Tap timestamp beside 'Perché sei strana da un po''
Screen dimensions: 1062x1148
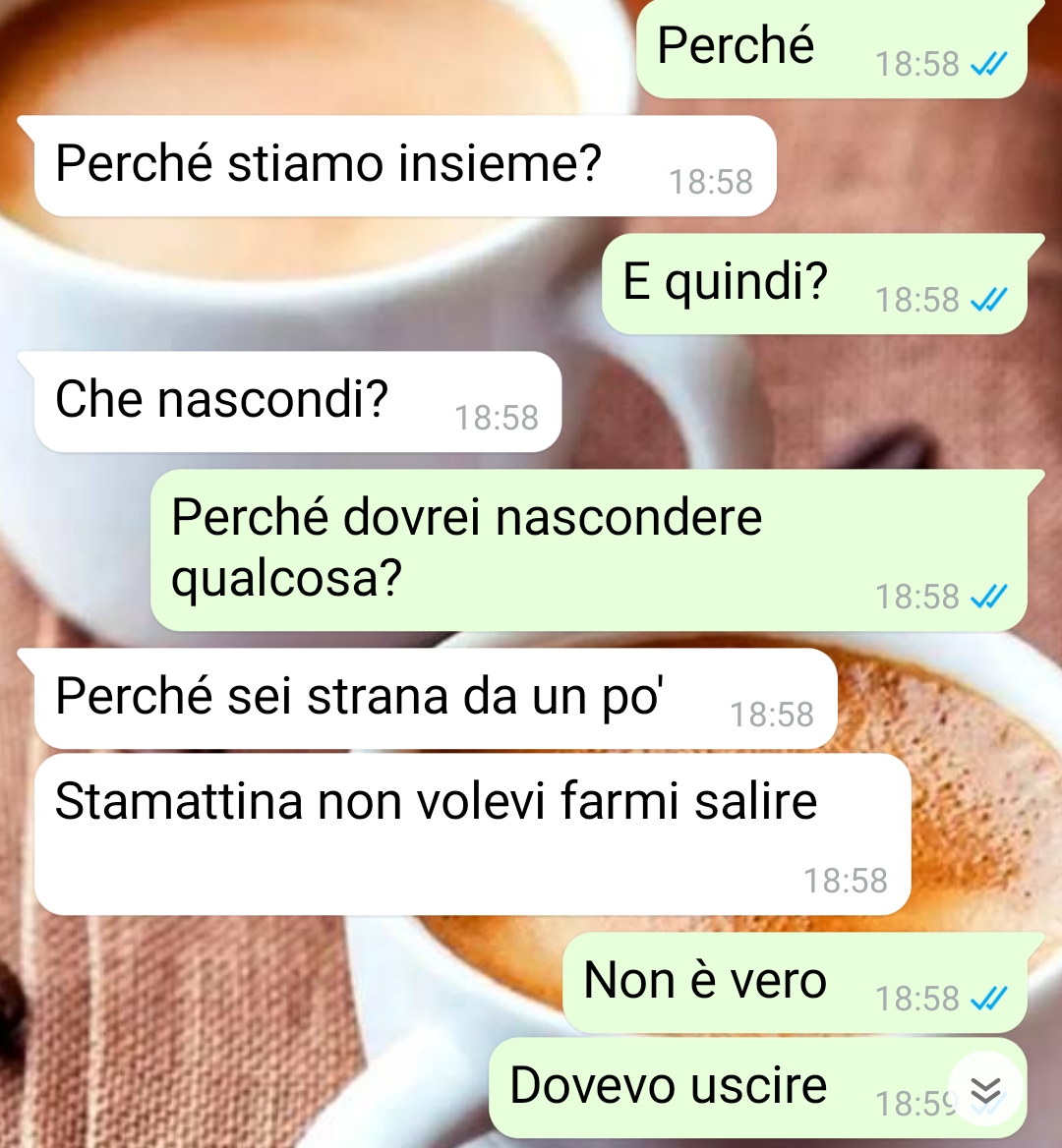(772, 715)
